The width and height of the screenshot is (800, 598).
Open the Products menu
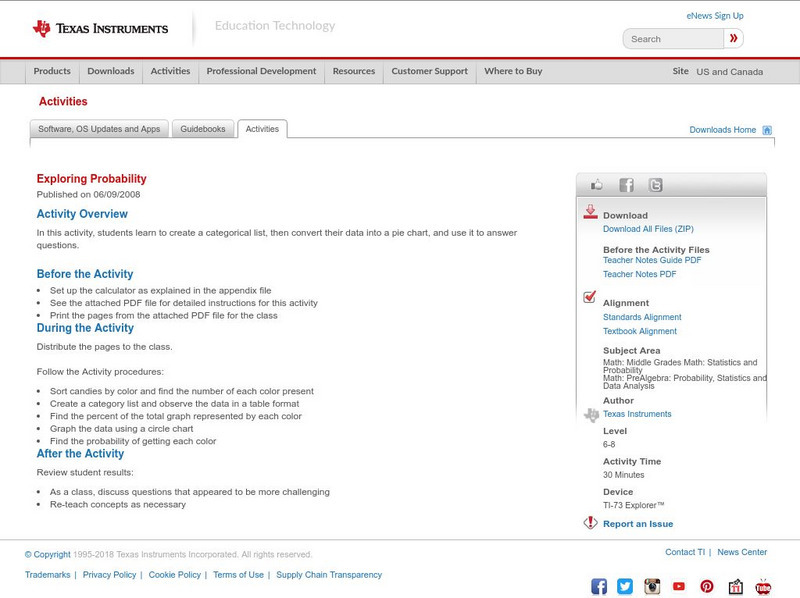click(x=52, y=71)
